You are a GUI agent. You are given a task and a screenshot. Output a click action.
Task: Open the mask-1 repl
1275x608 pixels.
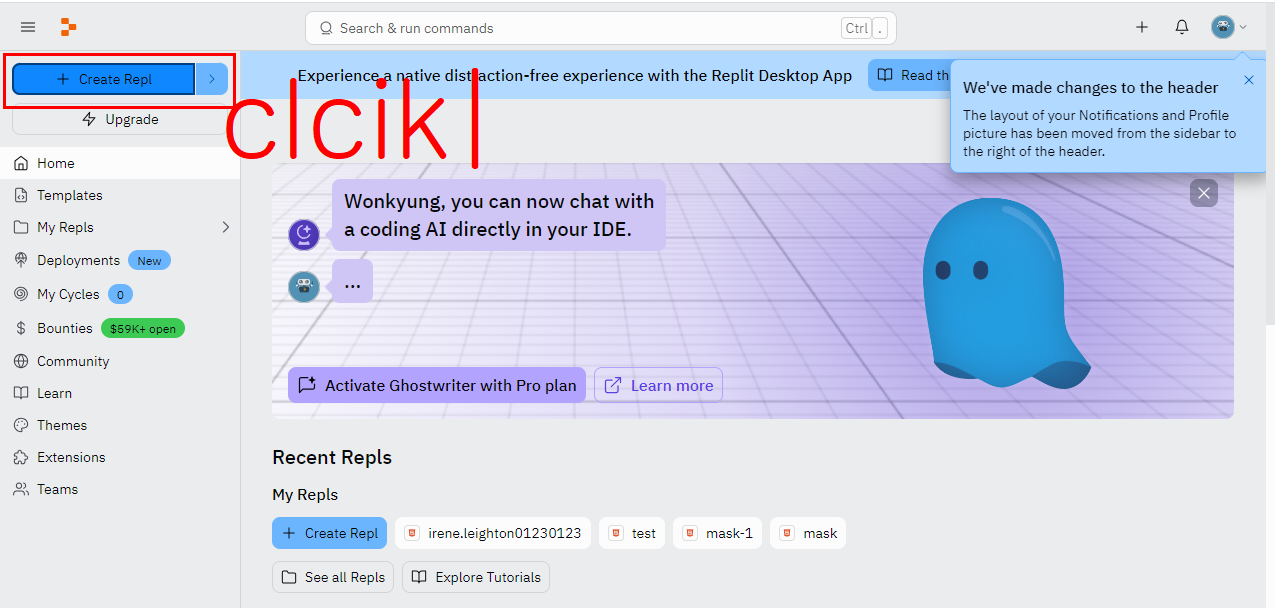718,533
